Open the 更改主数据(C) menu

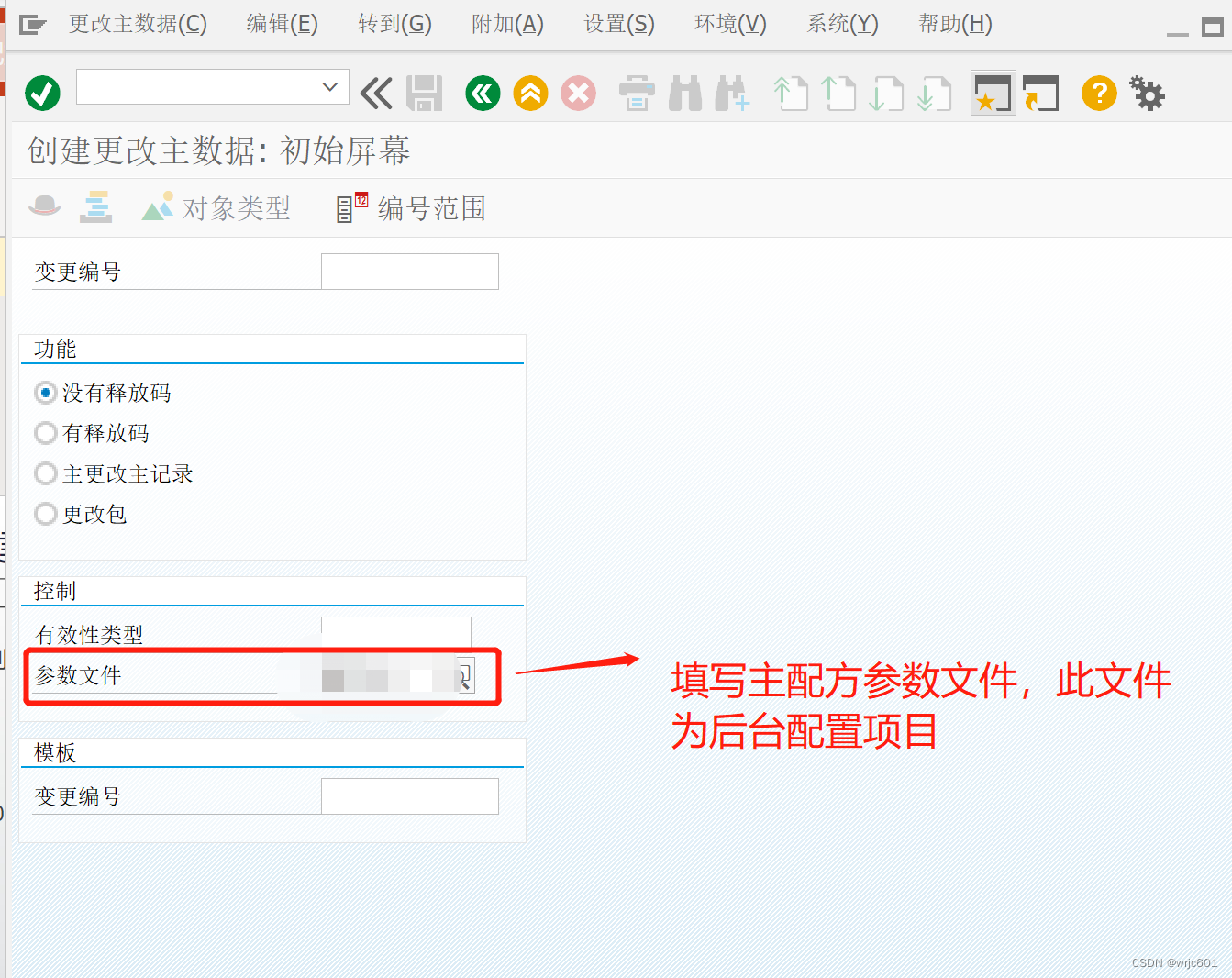click(x=138, y=24)
